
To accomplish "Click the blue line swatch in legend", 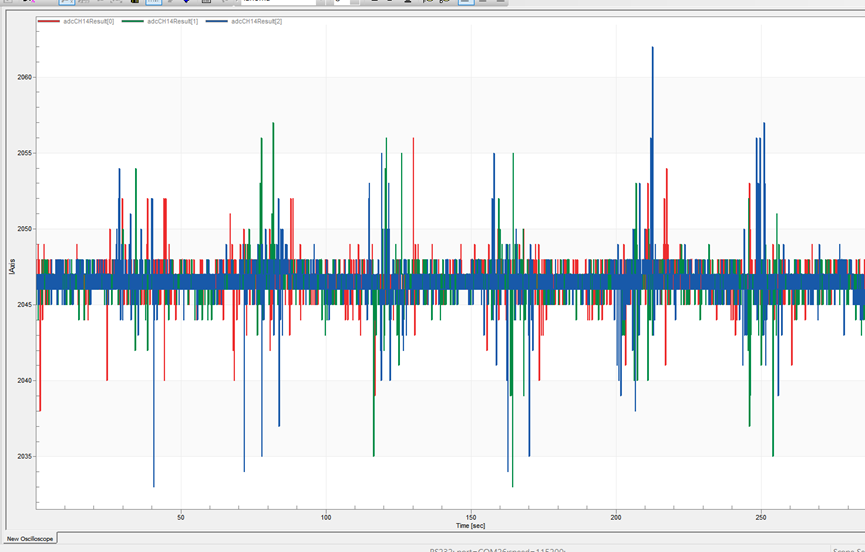I will click(217, 22).
